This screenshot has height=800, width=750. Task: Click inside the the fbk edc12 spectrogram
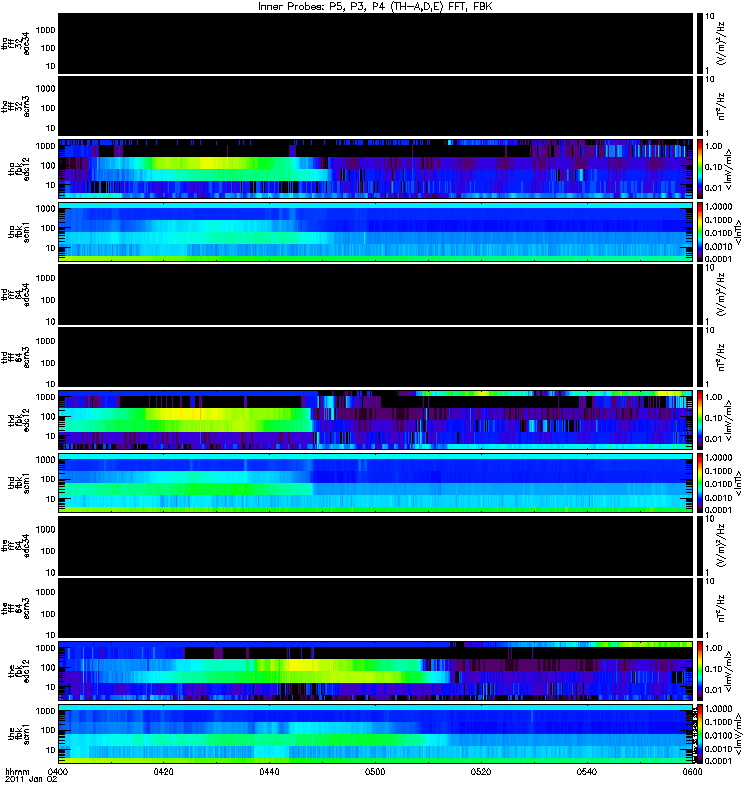pos(375,671)
